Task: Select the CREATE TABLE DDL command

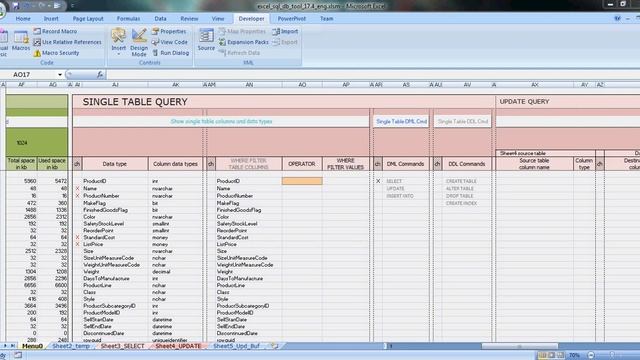Action: pyautogui.click(x=461, y=181)
